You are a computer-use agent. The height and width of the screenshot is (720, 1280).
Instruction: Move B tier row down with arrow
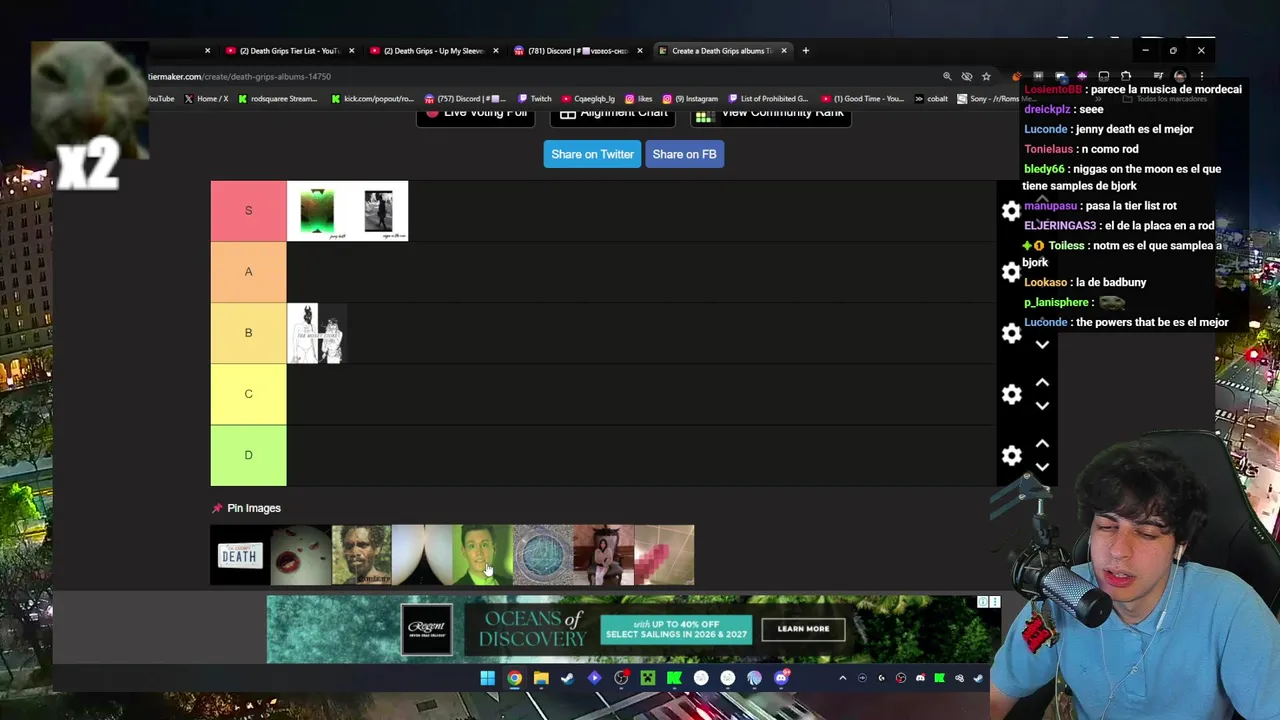point(1042,345)
